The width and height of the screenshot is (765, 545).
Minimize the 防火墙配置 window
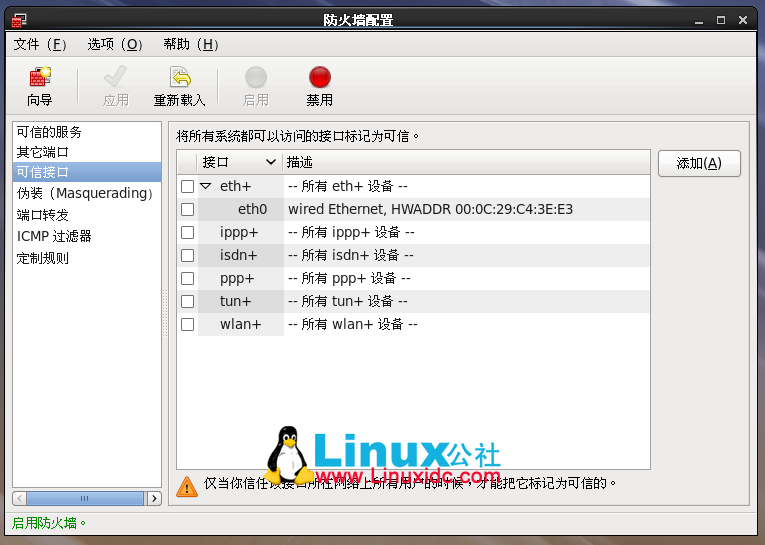(699, 20)
